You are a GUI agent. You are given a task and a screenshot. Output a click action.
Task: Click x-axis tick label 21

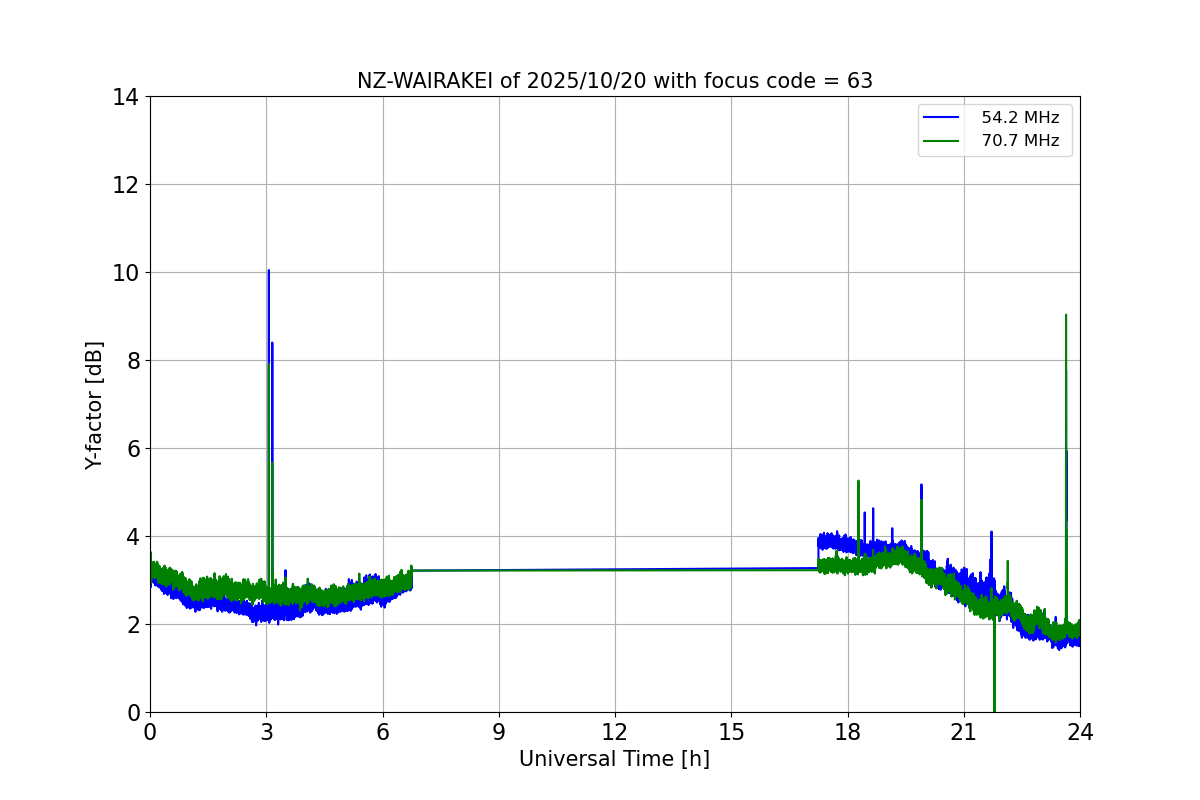pyautogui.click(x=964, y=732)
